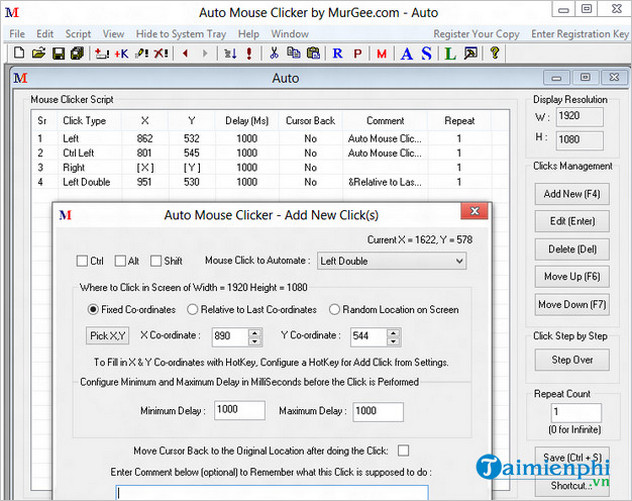Open the Mouse Click to Automate dropdown
The width and height of the screenshot is (632, 501).
pyautogui.click(x=391, y=261)
